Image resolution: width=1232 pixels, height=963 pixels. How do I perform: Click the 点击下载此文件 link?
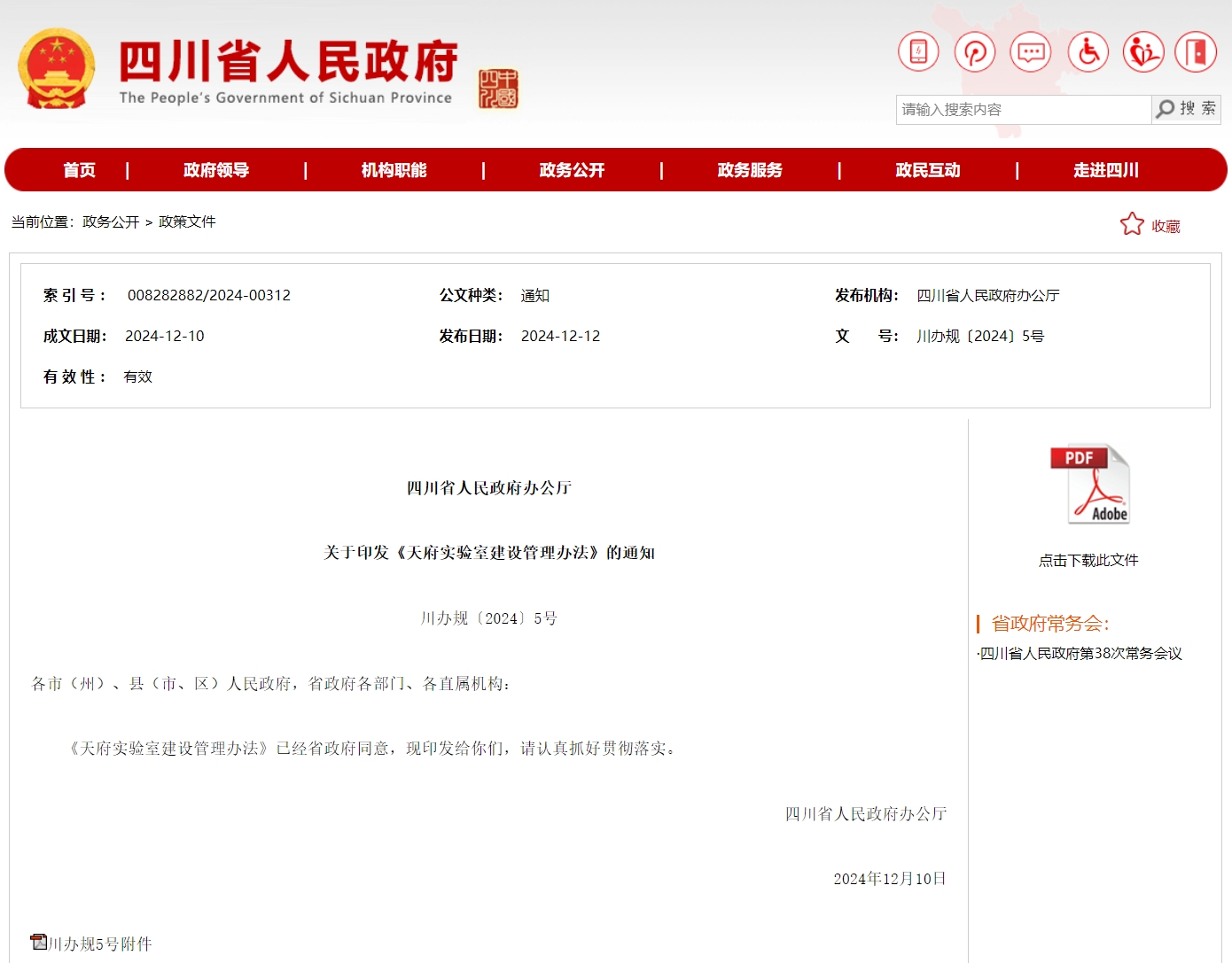[1088, 560]
